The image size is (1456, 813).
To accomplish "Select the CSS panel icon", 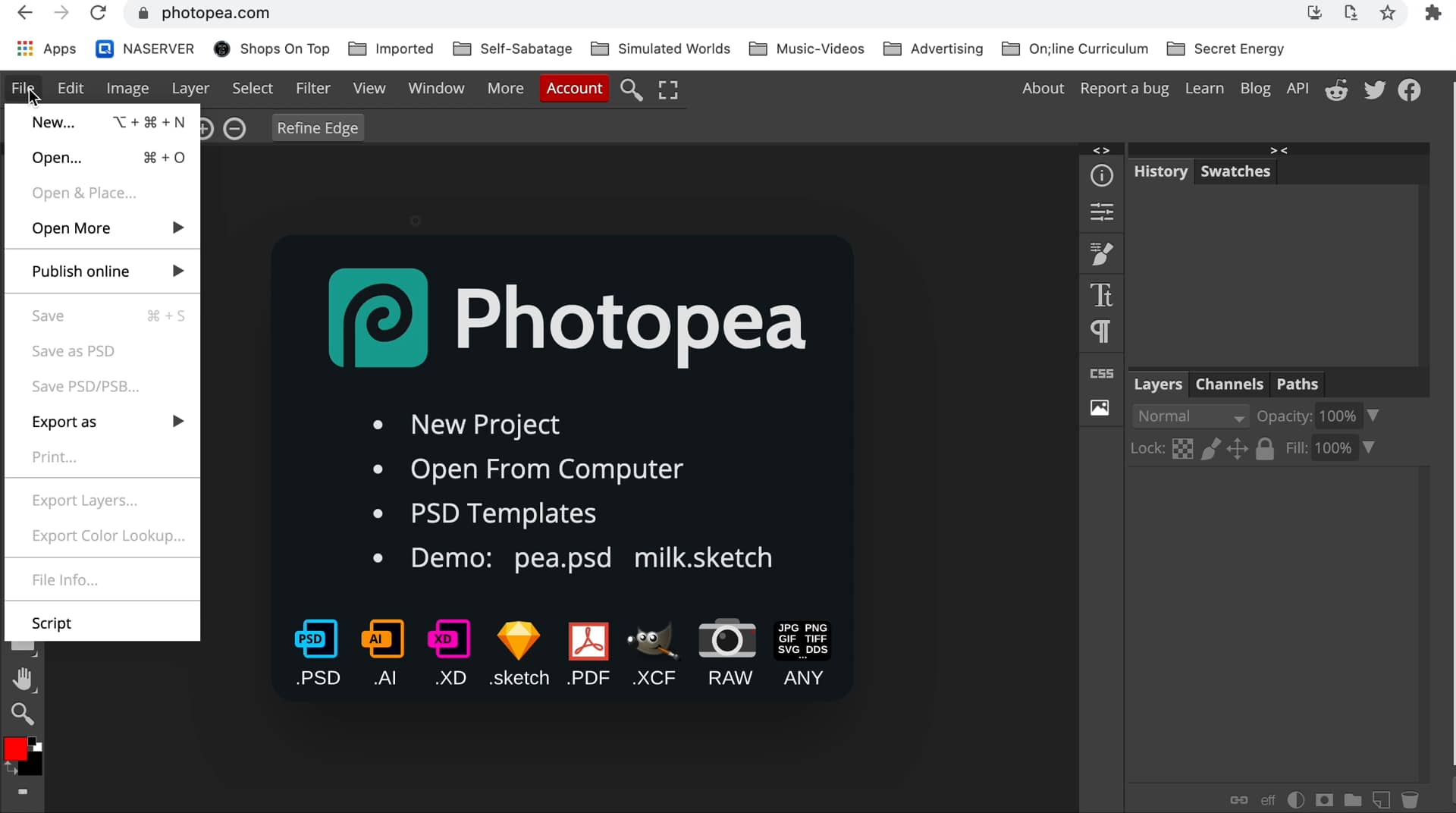I will coord(1102,373).
